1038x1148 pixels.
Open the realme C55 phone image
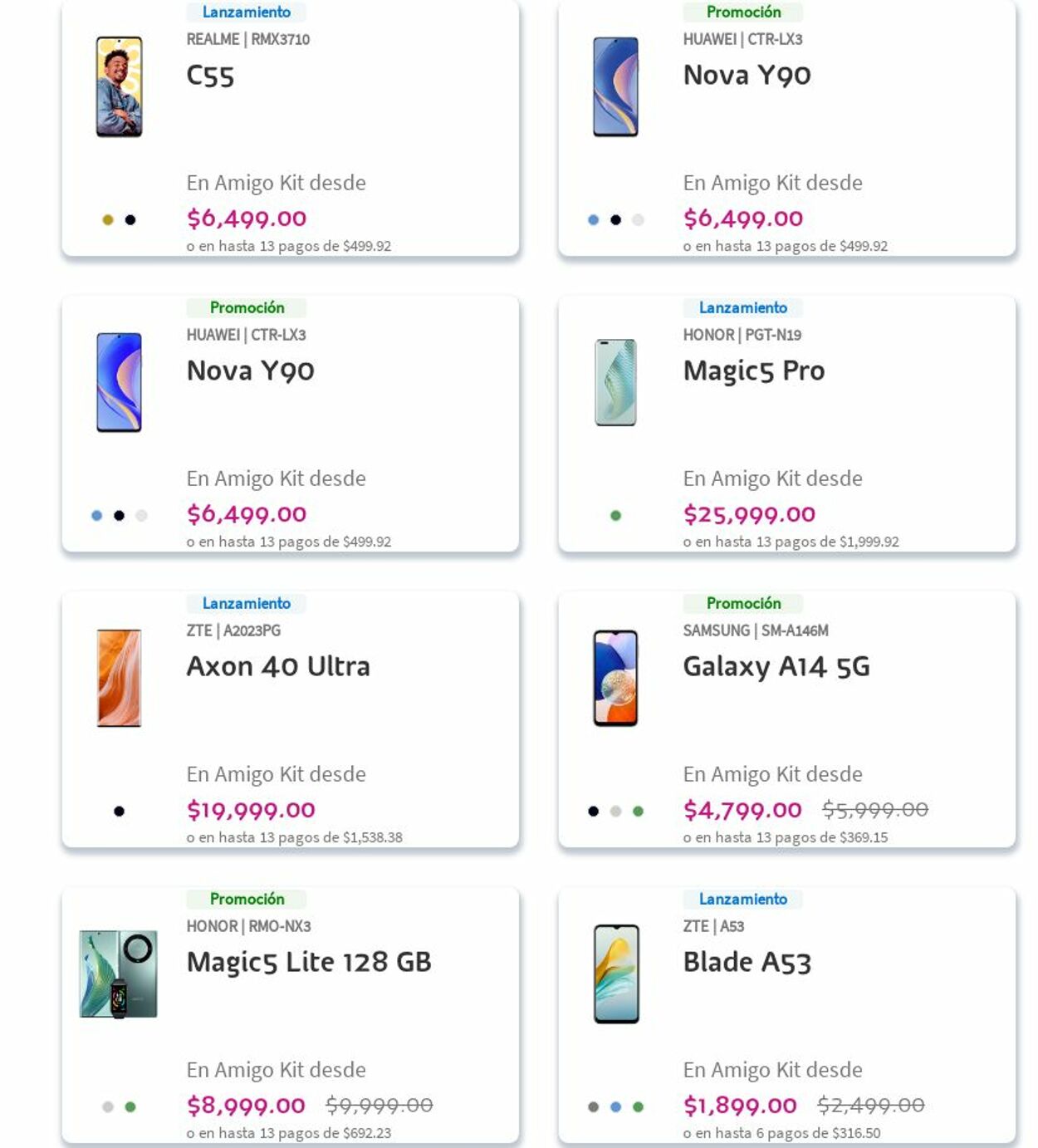pos(119,87)
